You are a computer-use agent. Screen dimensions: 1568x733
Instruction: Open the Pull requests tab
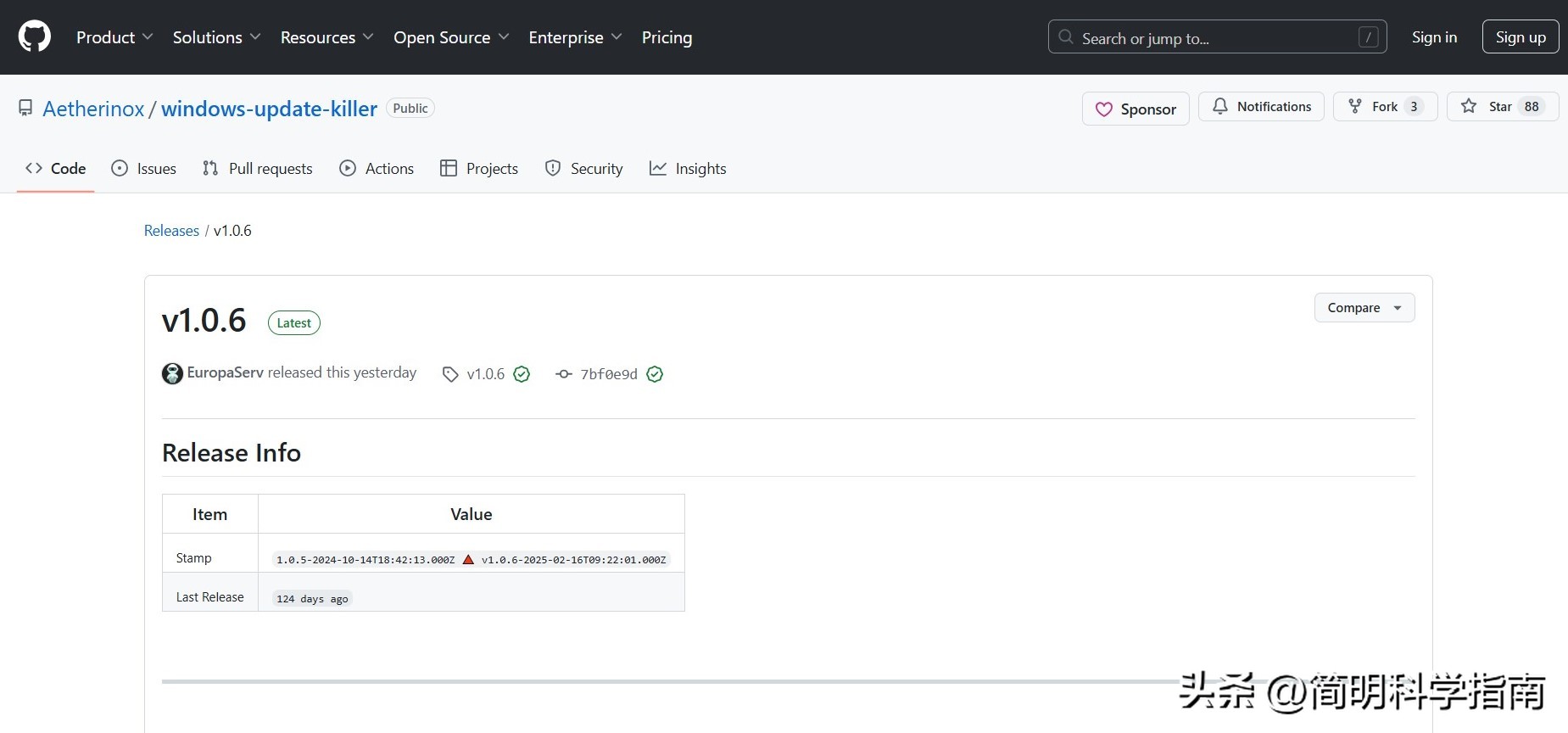pyautogui.click(x=258, y=169)
